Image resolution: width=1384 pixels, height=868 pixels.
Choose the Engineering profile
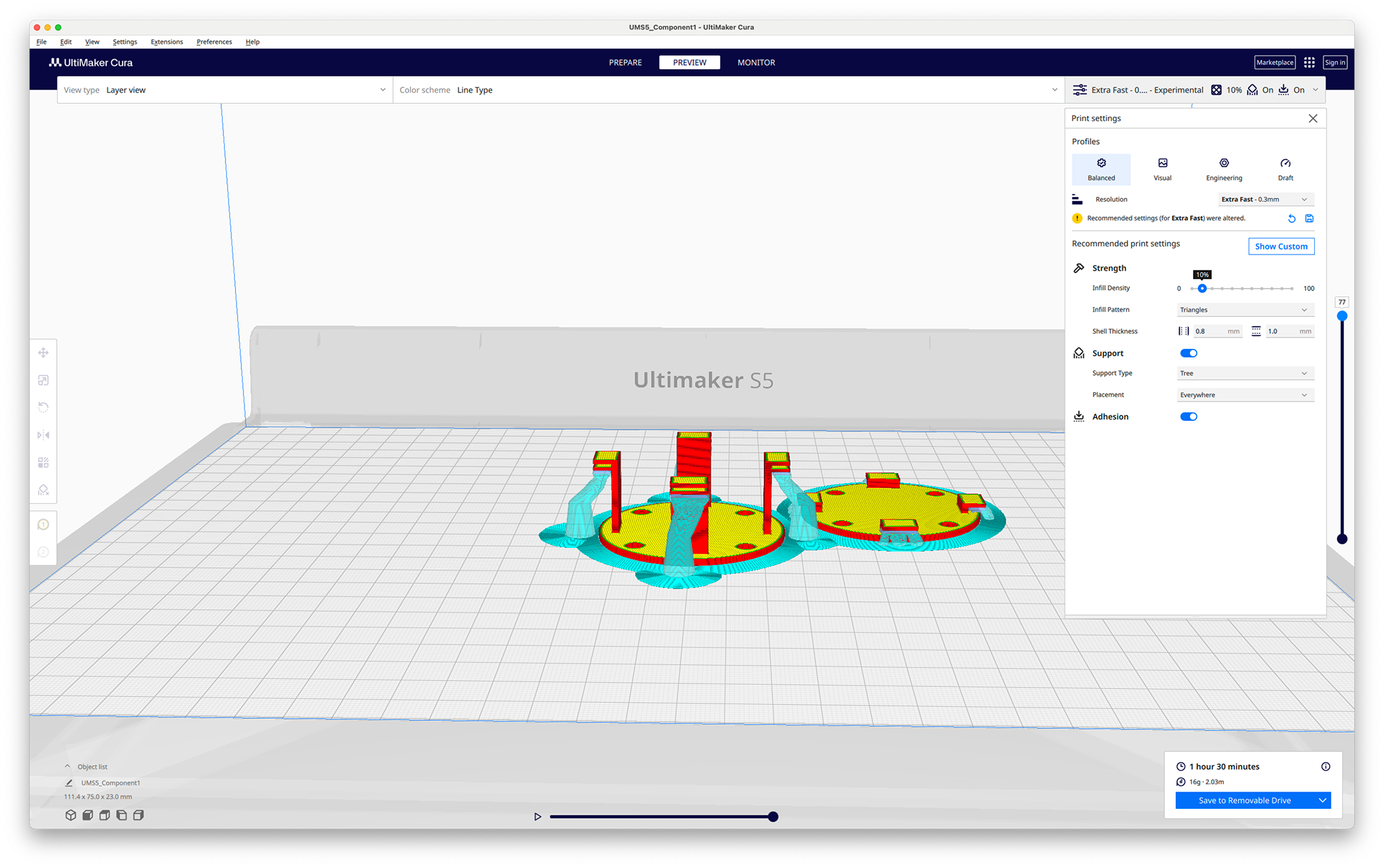(1224, 169)
